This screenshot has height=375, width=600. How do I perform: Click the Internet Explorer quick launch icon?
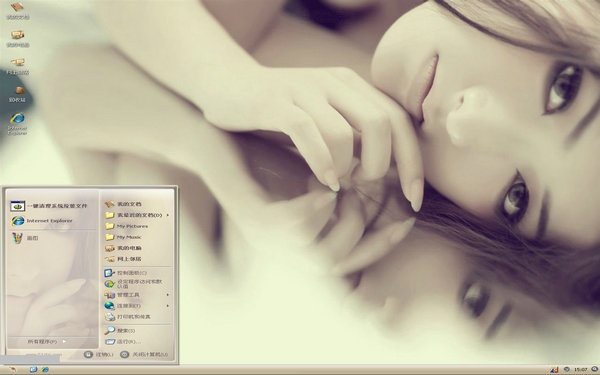(x=45, y=369)
